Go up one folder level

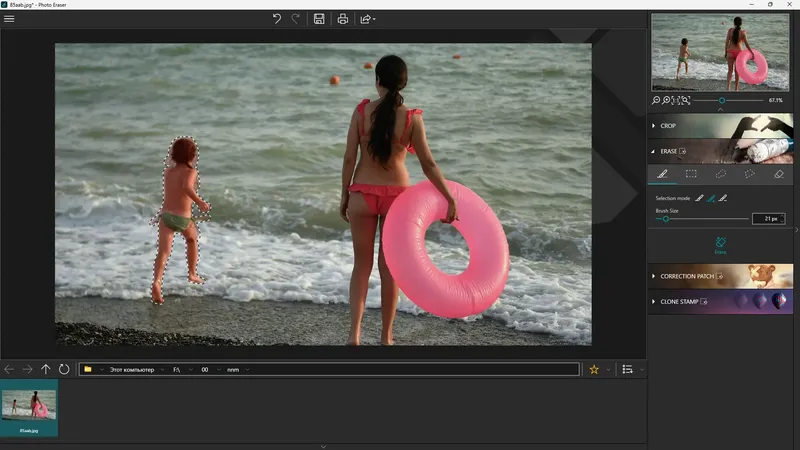click(45, 369)
